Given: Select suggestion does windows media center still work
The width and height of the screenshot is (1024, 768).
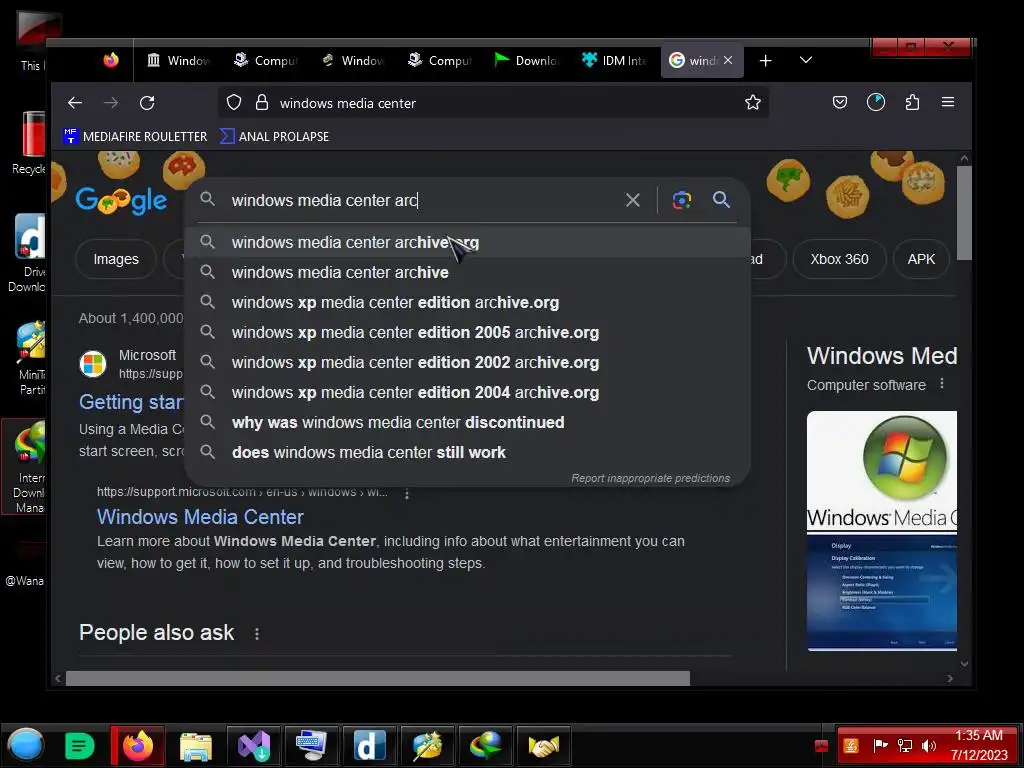Looking at the screenshot, I should click(468, 453).
